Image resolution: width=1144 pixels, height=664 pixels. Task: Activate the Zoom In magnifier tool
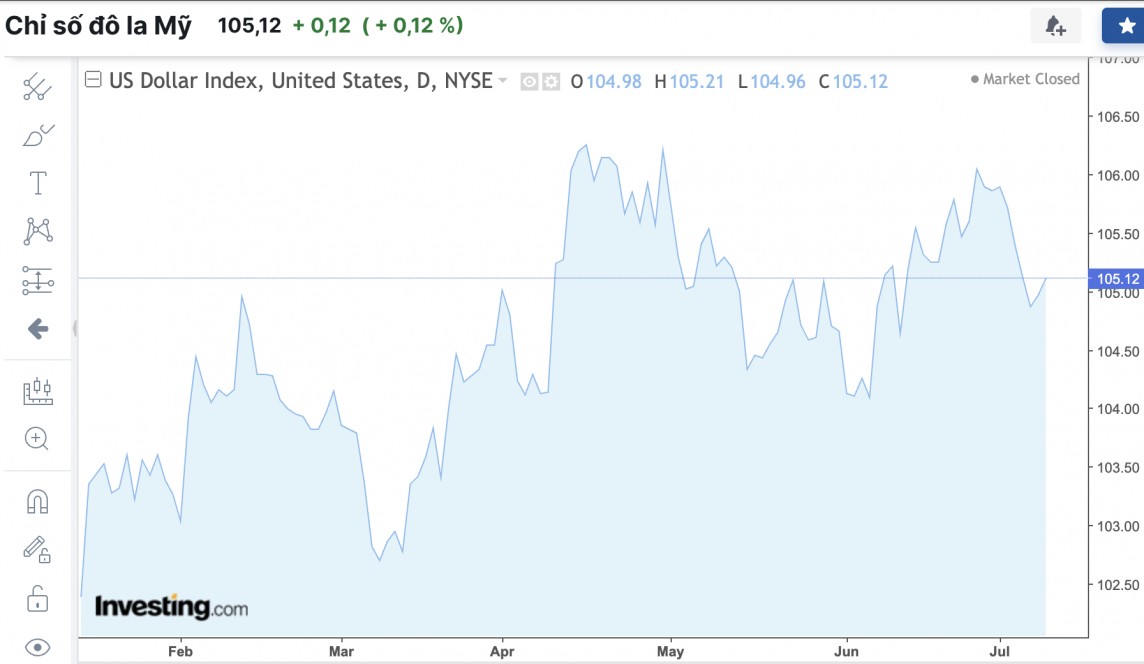[37, 438]
